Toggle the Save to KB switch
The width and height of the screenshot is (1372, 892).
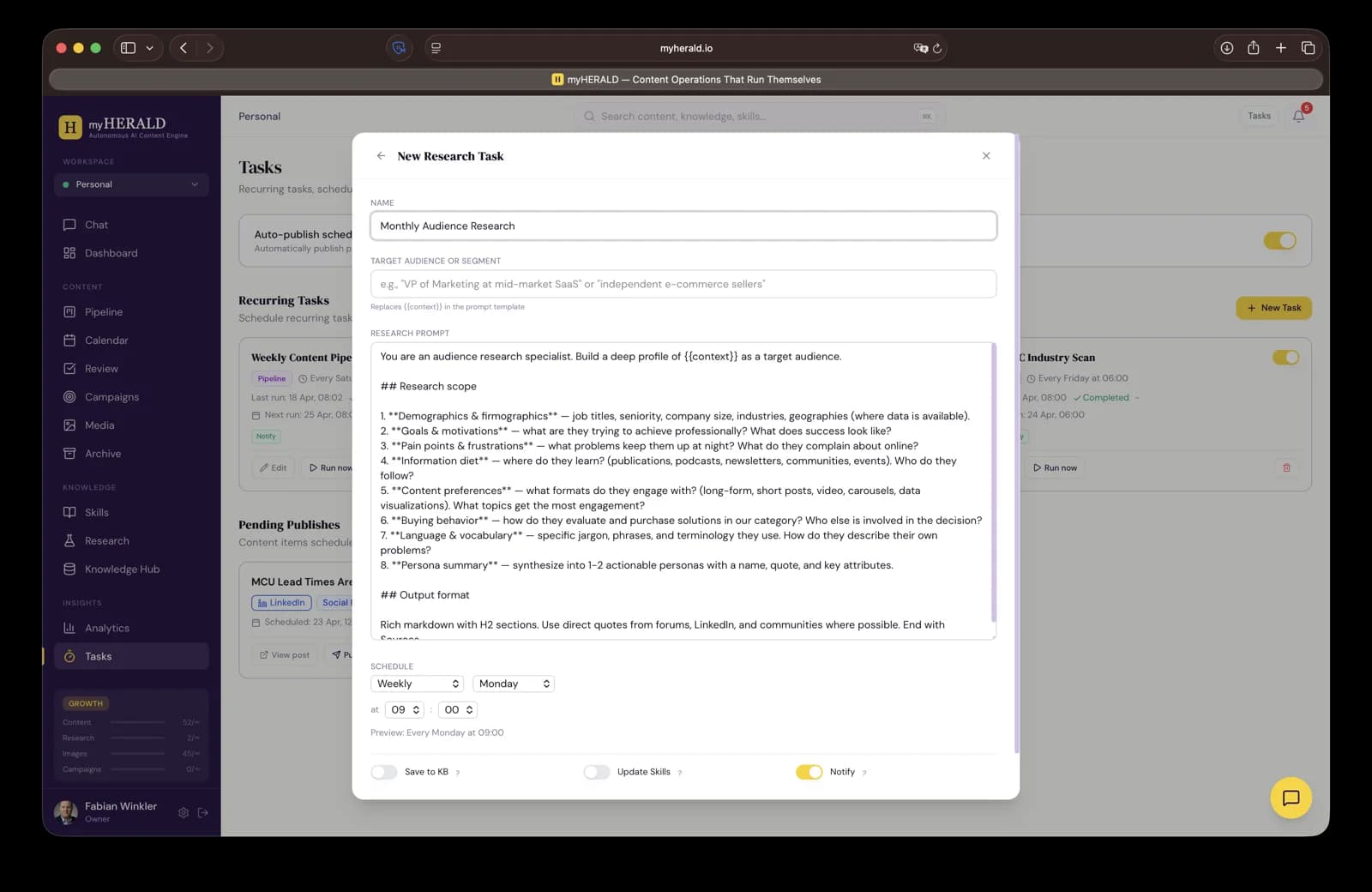384,772
